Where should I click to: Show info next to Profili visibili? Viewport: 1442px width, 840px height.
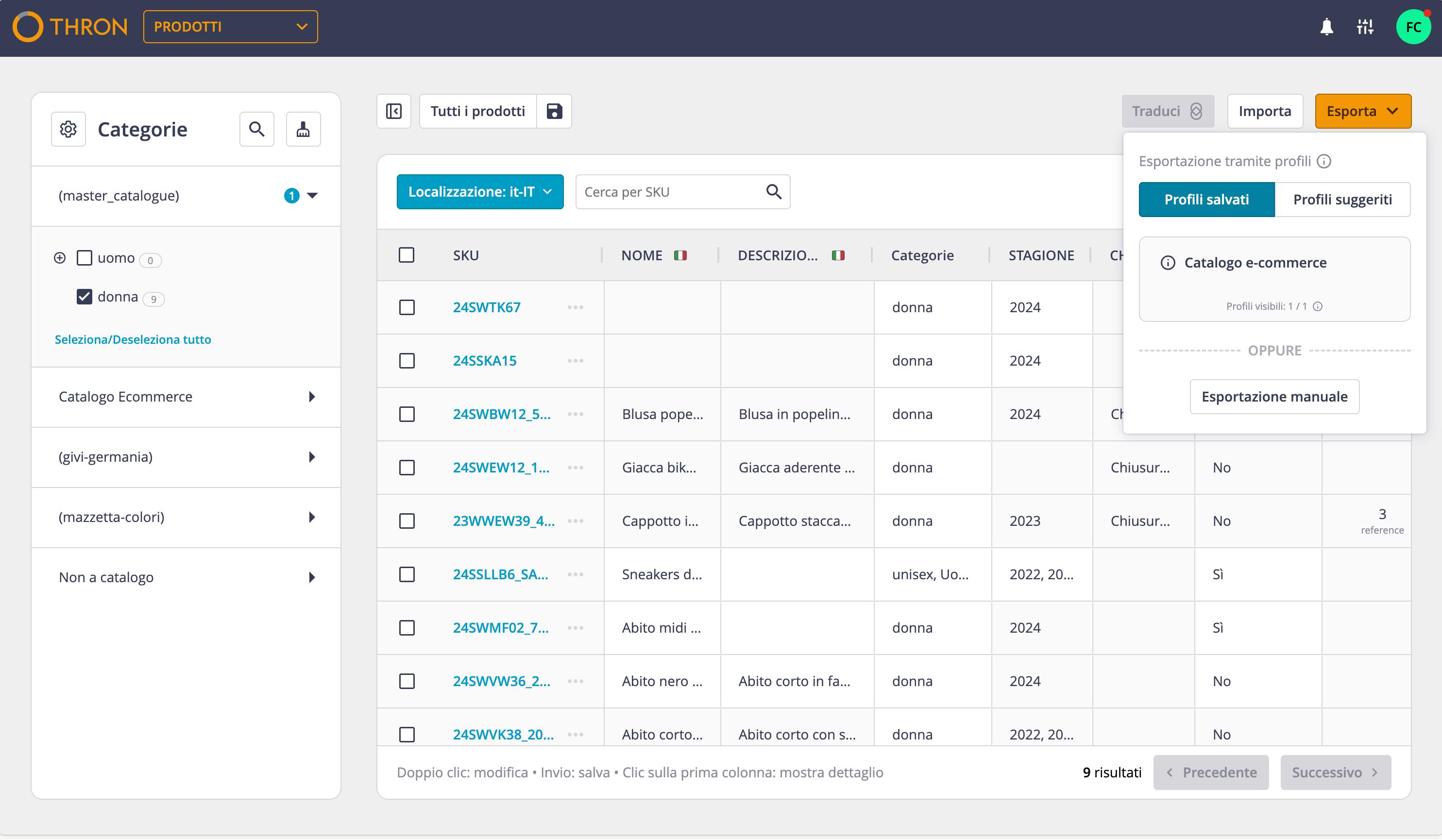coord(1317,307)
